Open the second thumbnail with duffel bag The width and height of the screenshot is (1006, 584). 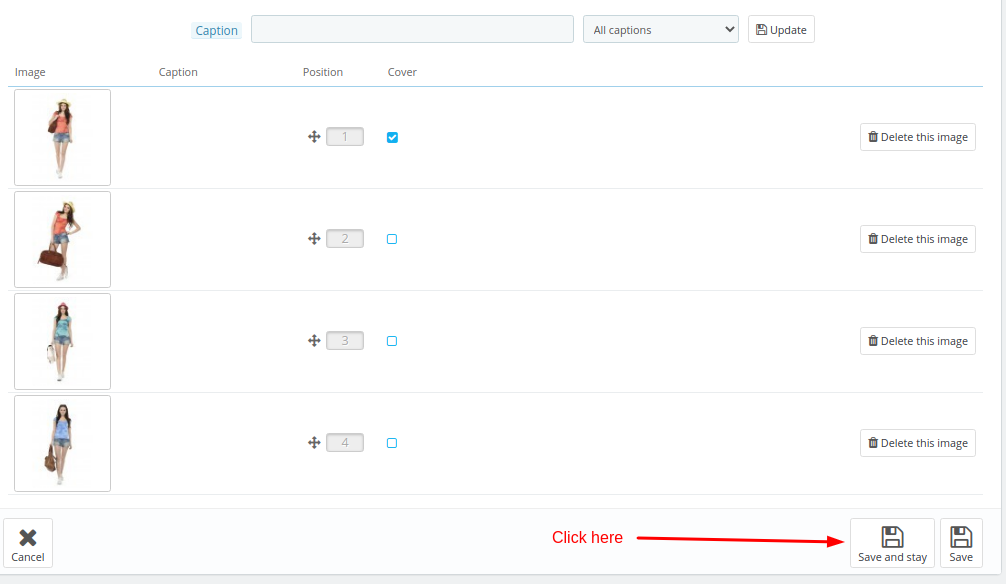(62, 239)
